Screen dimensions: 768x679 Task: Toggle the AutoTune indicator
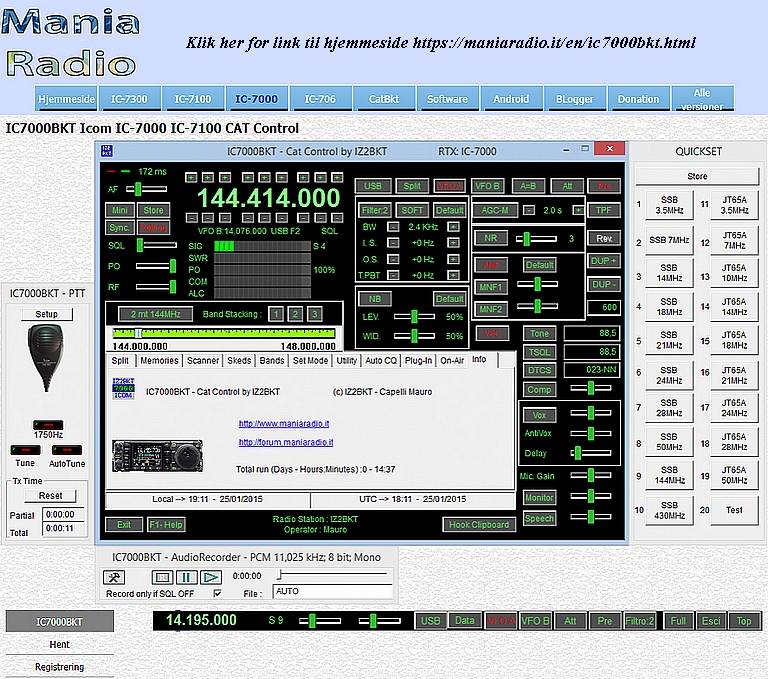coord(67,450)
